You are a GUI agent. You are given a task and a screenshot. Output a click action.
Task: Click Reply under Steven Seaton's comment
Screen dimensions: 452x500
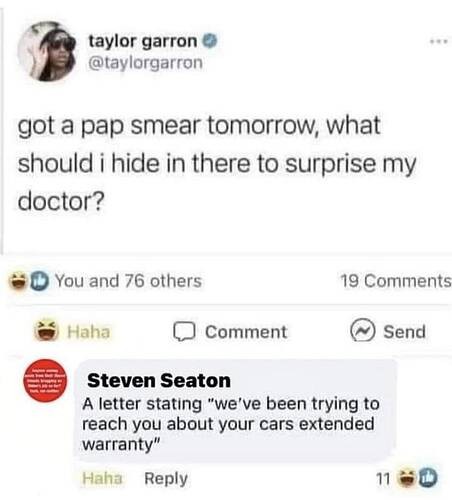(166, 479)
